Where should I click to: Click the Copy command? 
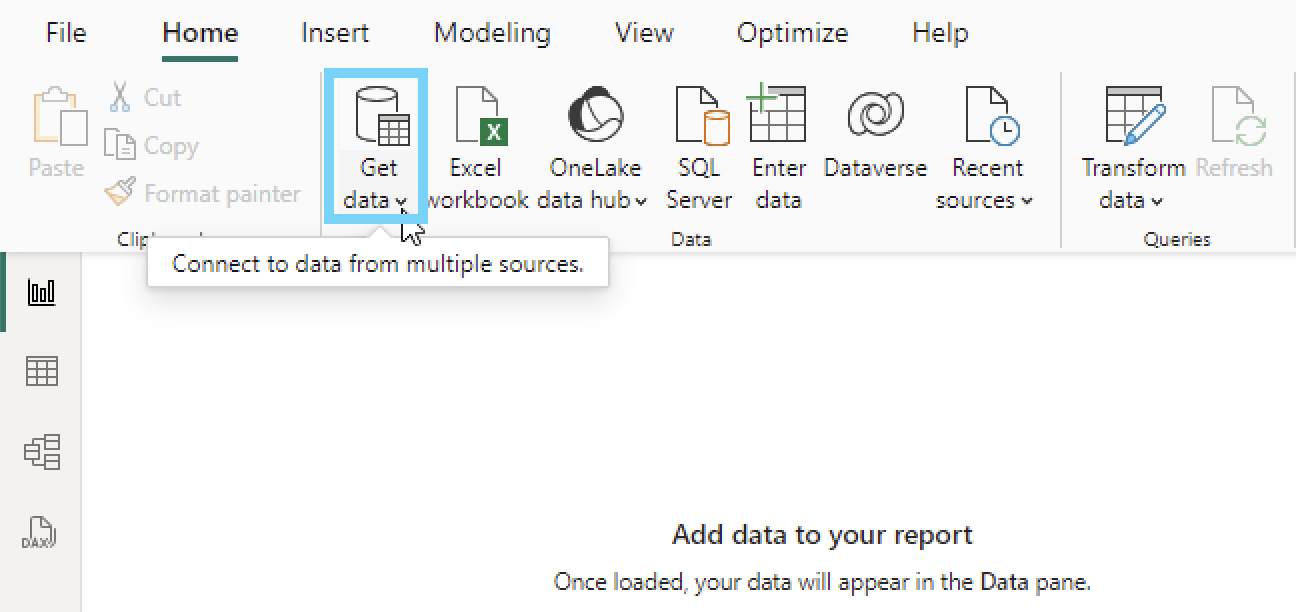click(x=152, y=145)
